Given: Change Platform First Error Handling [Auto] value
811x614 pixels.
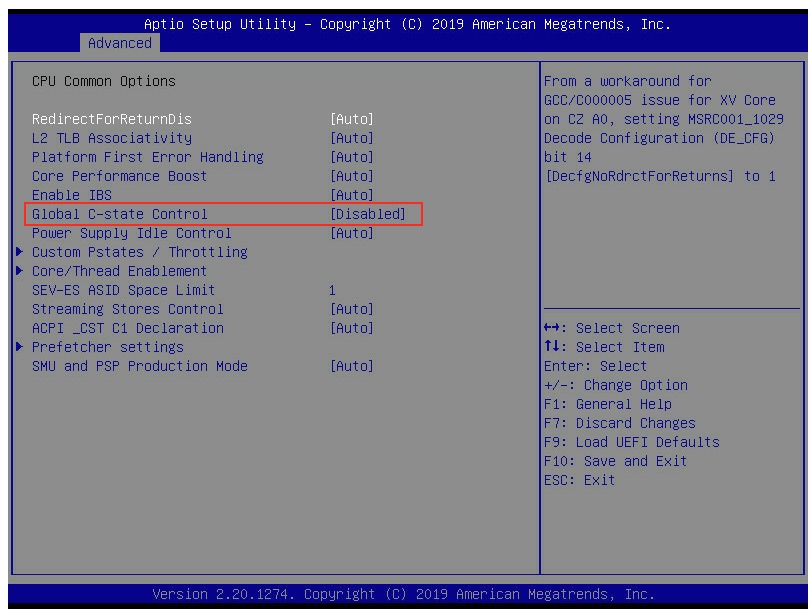Looking at the screenshot, I should tap(352, 157).
